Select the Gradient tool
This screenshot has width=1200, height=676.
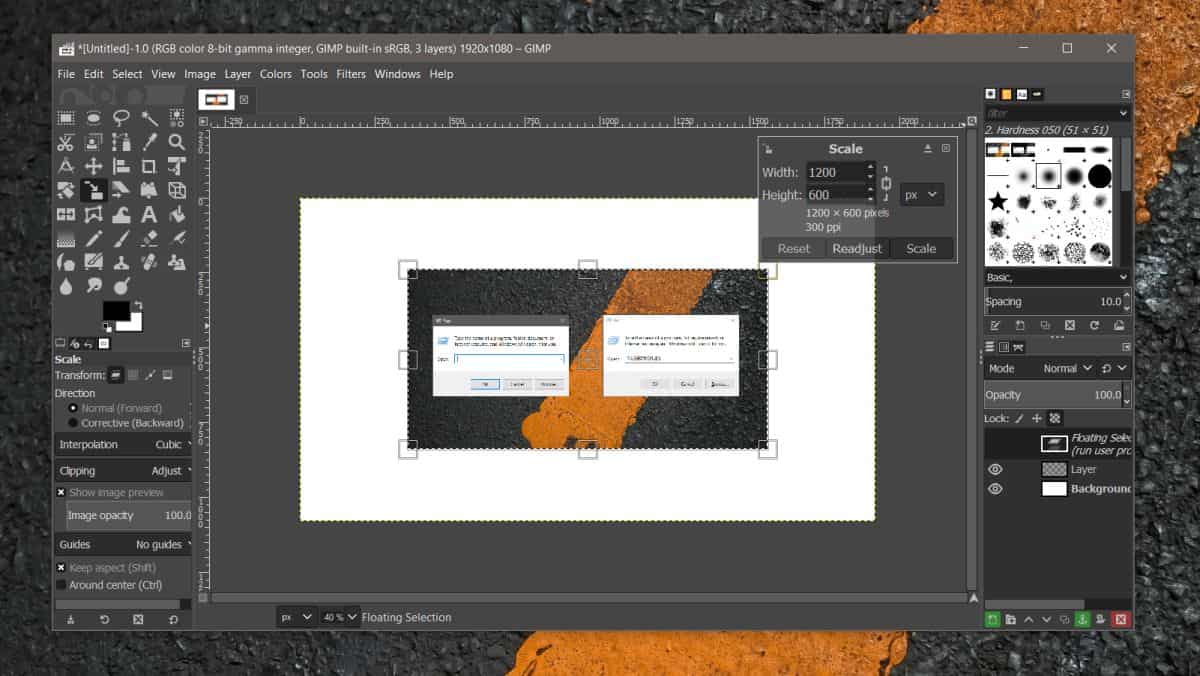(x=66, y=238)
